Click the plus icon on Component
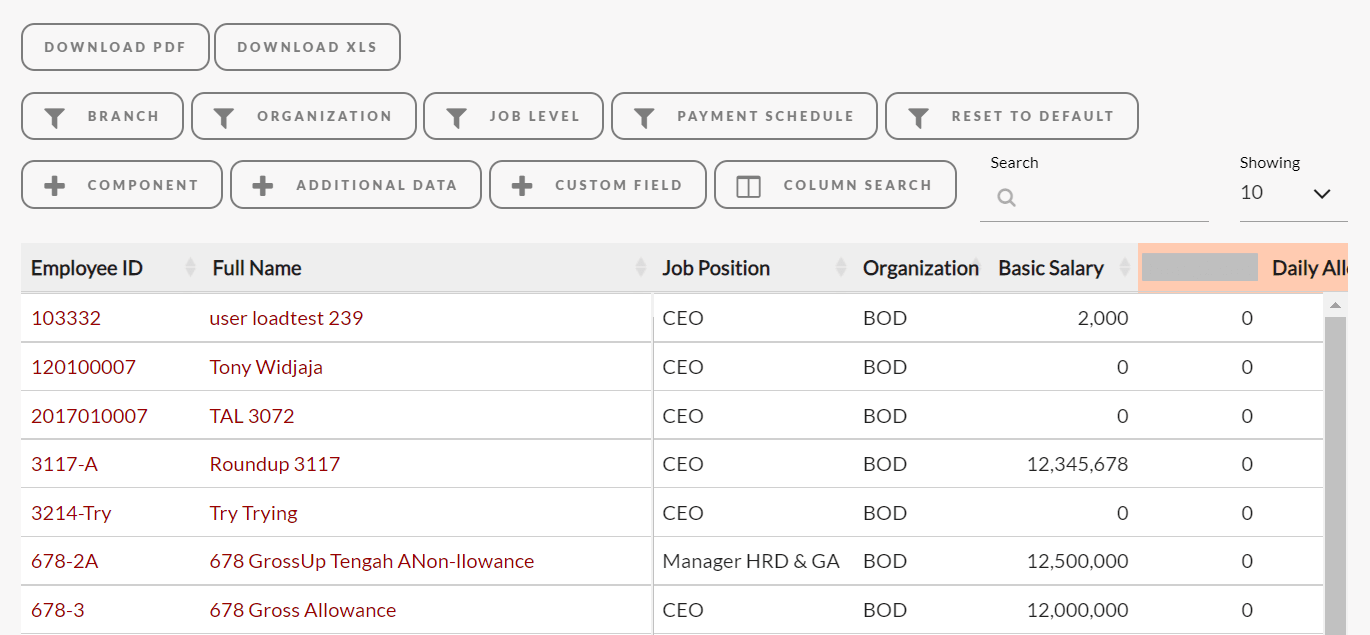 click(56, 186)
